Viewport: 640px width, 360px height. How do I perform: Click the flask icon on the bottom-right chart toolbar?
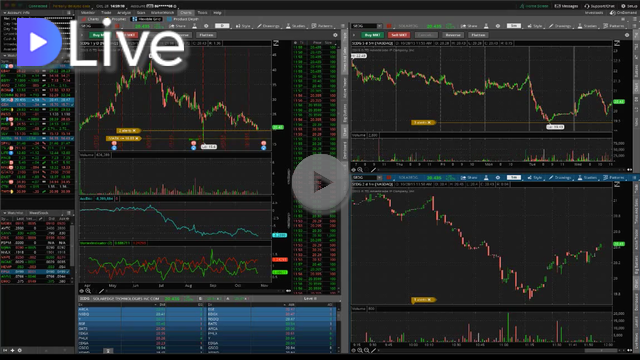(x=486, y=178)
